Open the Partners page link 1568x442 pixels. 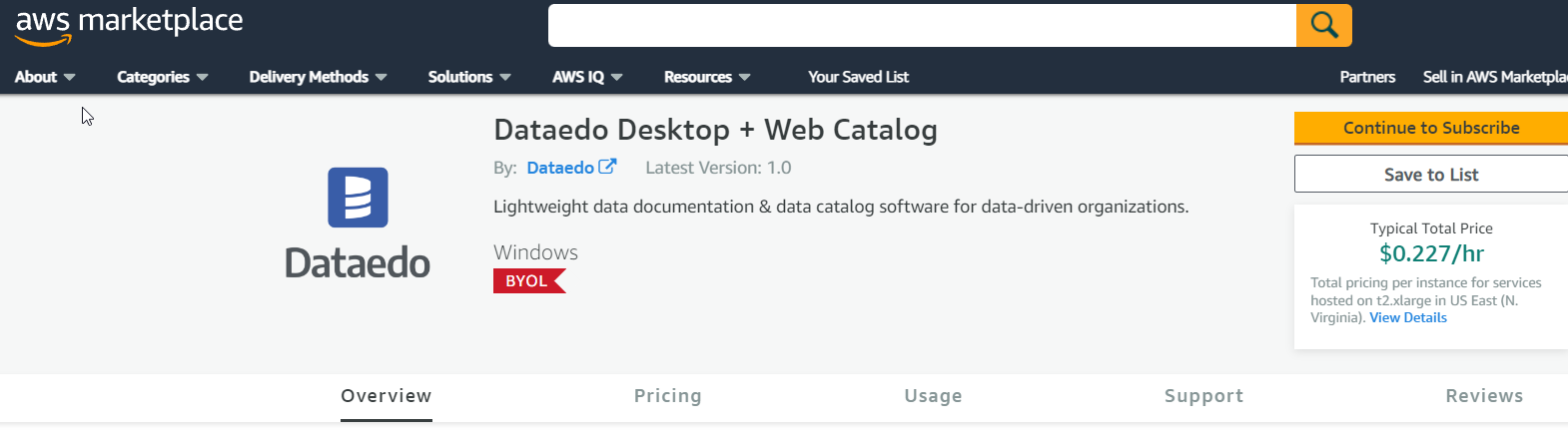pyautogui.click(x=1367, y=77)
